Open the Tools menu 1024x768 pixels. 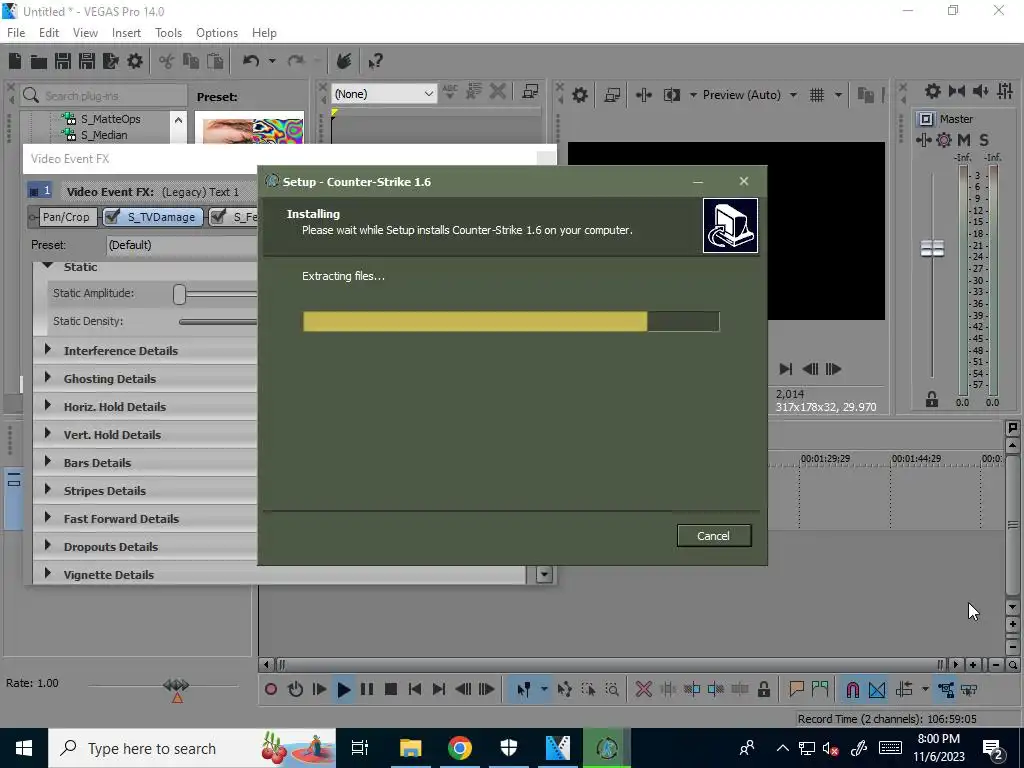pyautogui.click(x=168, y=33)
